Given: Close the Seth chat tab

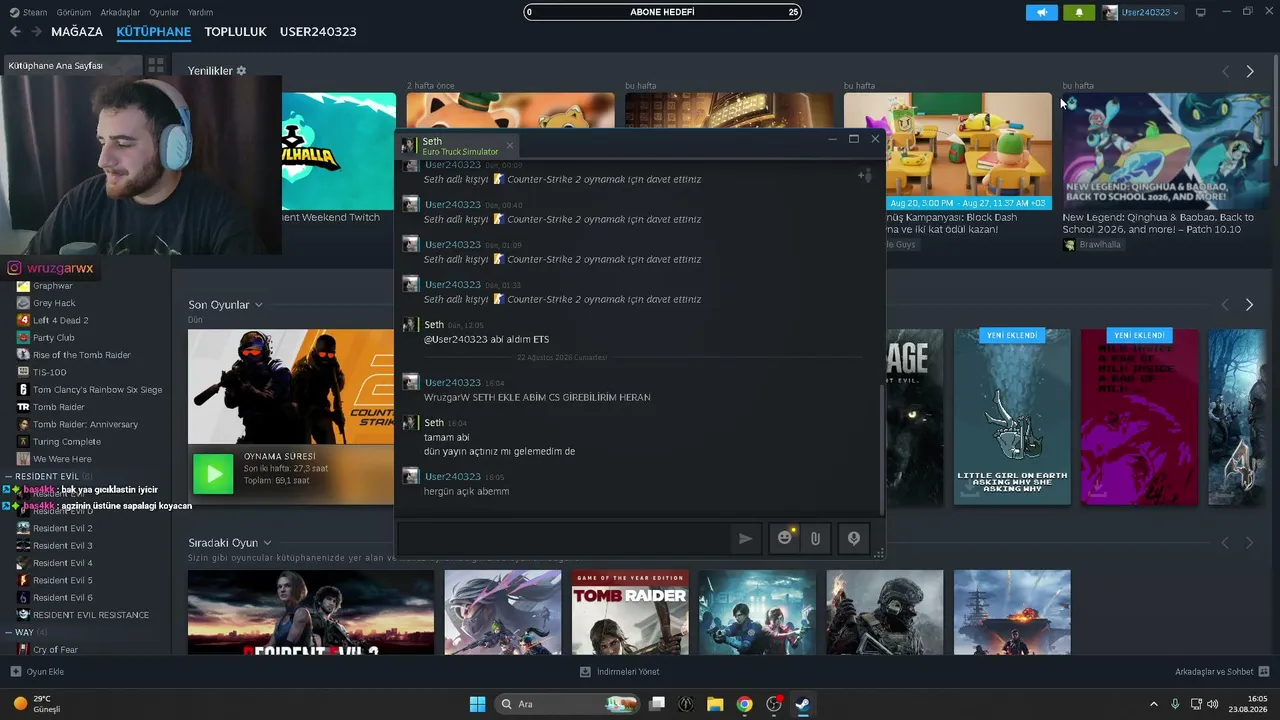Looking at the screenshot, I should coord(509,146).
